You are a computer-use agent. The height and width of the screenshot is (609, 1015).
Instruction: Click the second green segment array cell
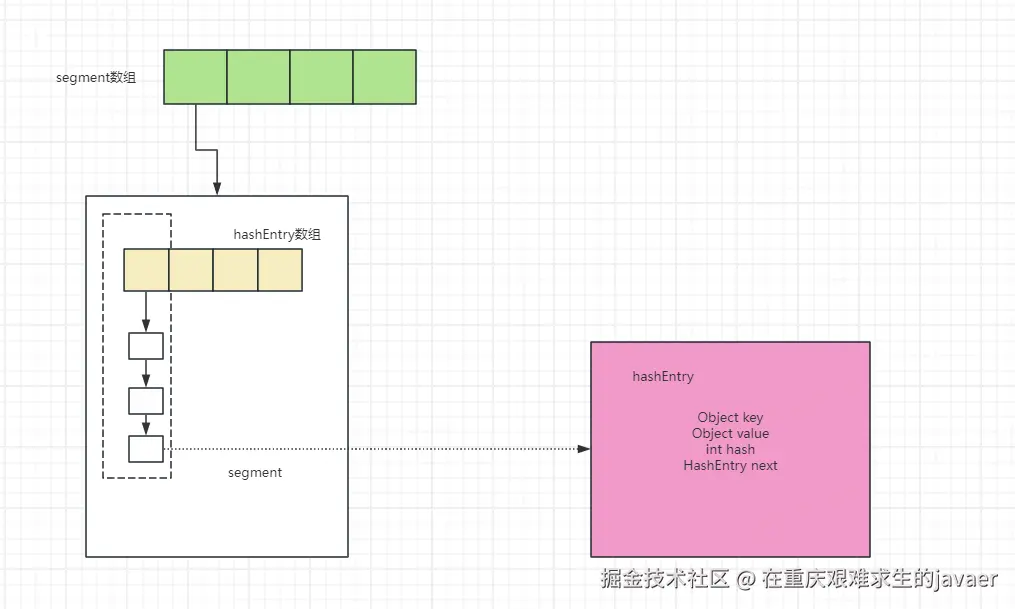point(258,77)
